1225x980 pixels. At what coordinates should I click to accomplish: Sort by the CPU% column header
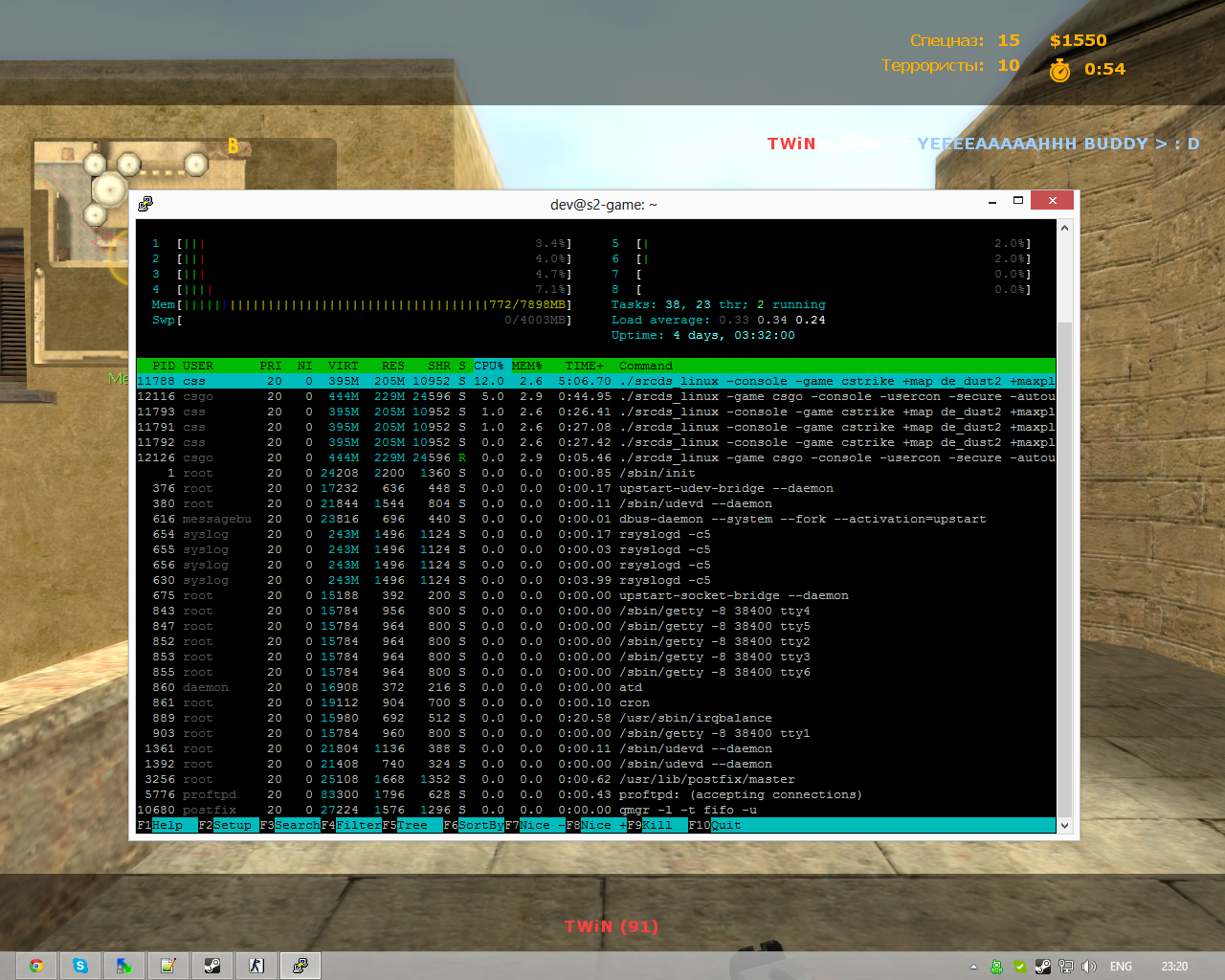tap(488, 366)
